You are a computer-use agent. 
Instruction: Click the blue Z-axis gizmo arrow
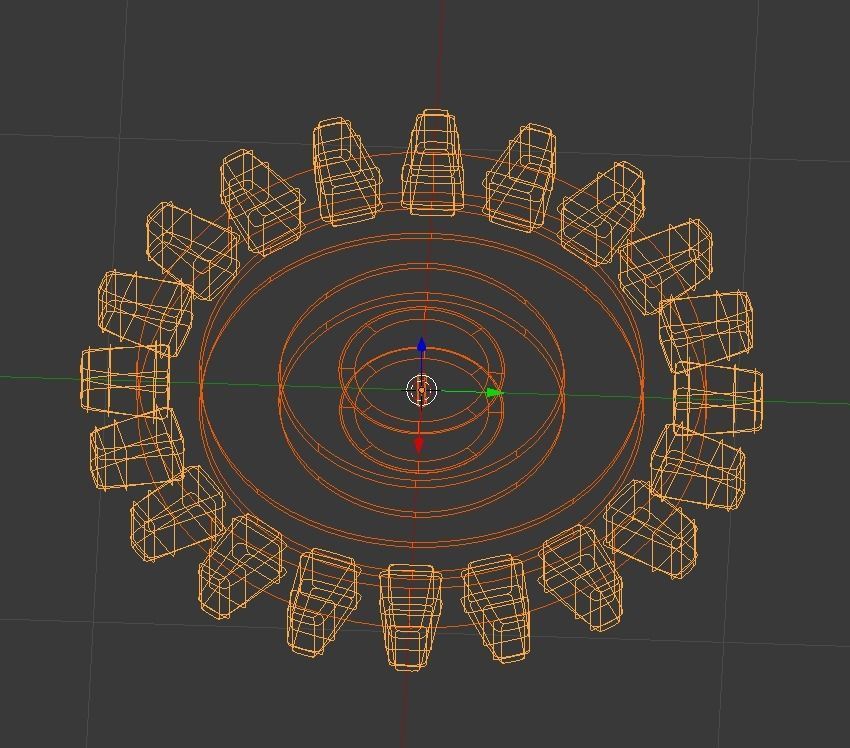[x=422, y=345]
